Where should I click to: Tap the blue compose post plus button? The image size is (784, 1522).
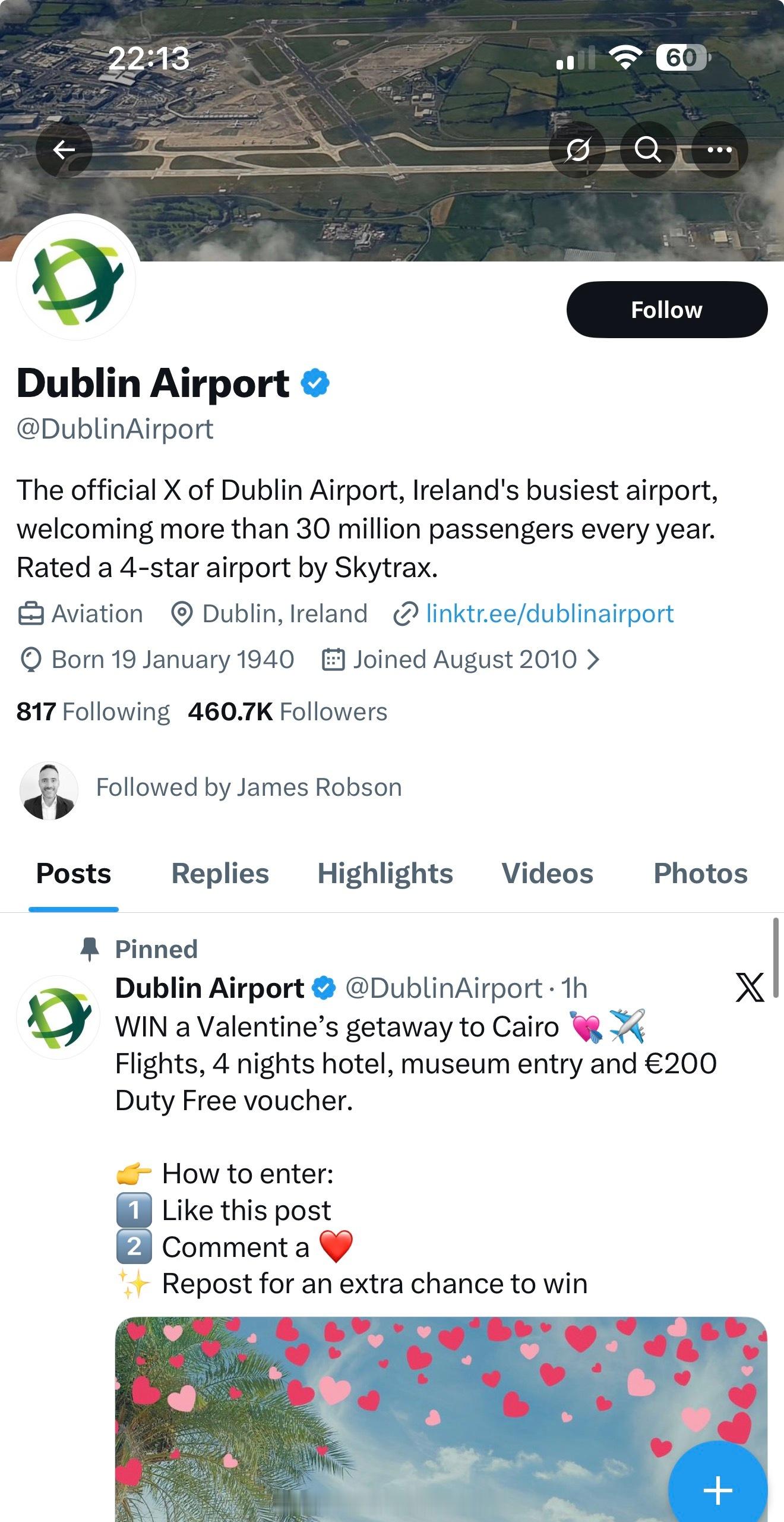click(717, 1490)
